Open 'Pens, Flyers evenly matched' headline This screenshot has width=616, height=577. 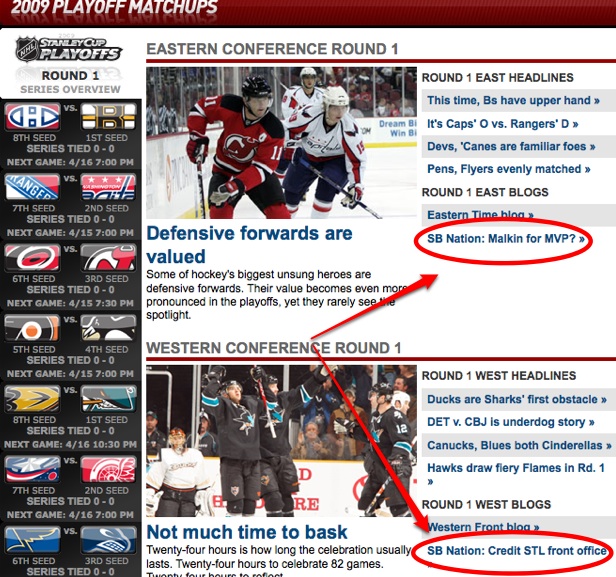(508, 169)
